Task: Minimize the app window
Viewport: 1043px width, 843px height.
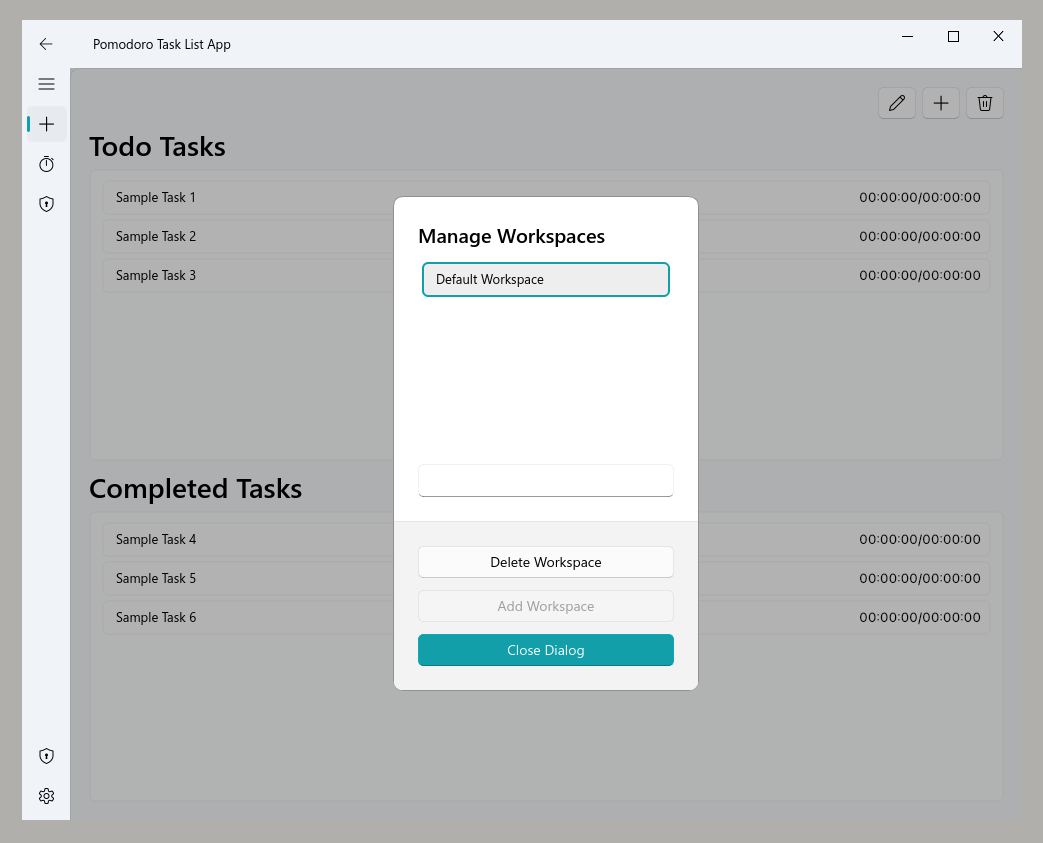Action: point(907,37)
